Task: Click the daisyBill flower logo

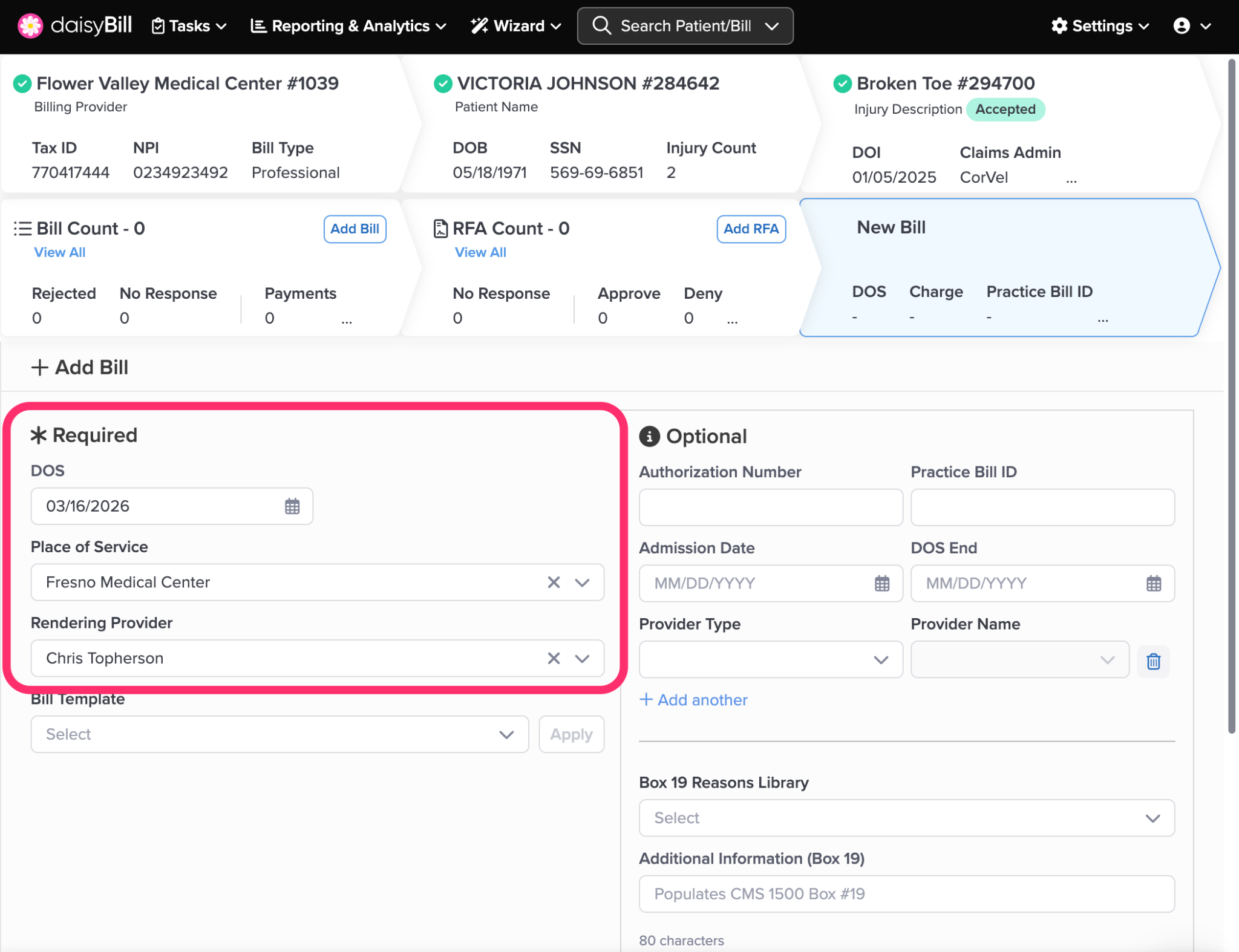Action: pos(30,26)
